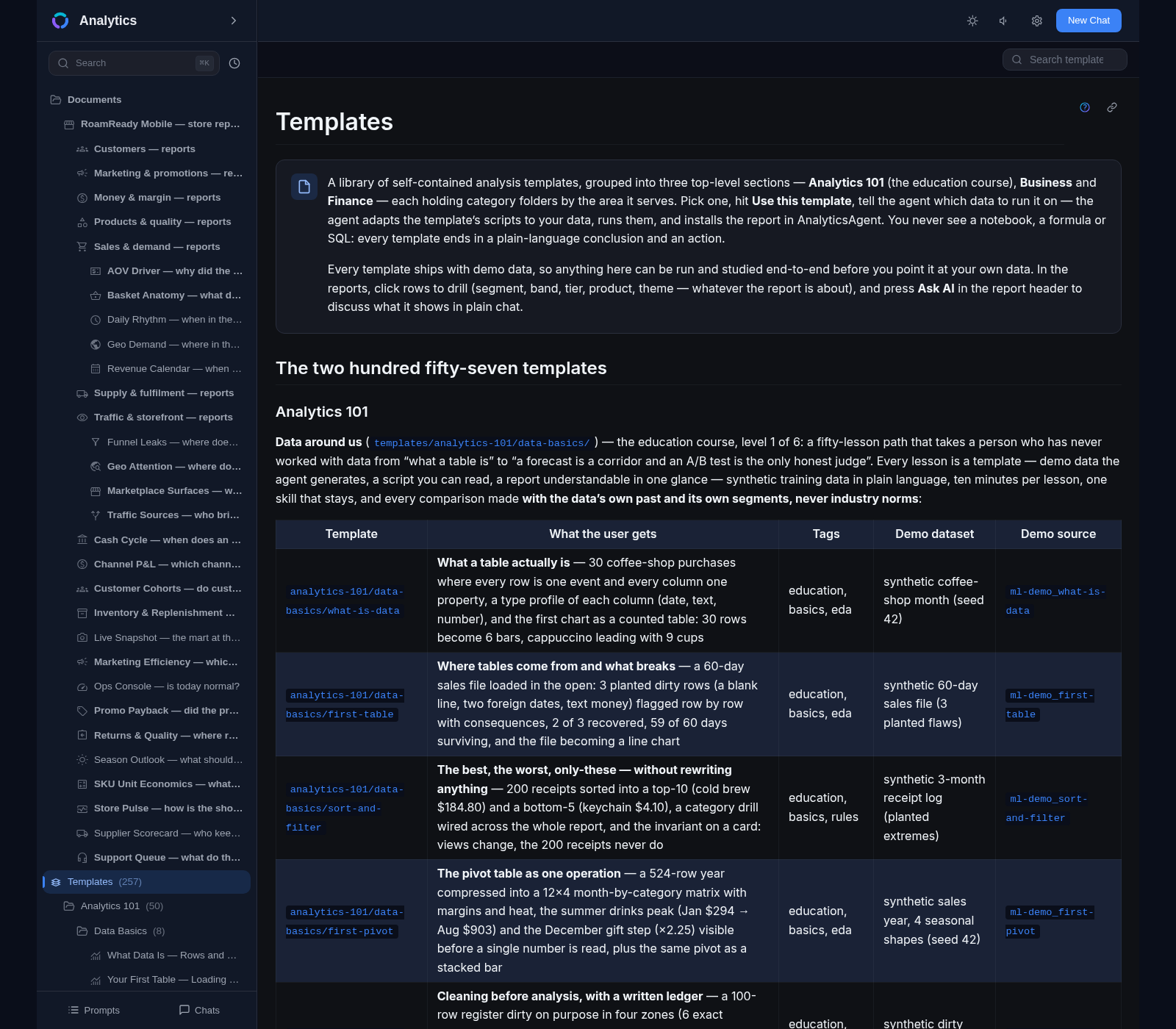Expand Analytics 101 (50) folder
1176x1029 pixels.
click(154, 906)
